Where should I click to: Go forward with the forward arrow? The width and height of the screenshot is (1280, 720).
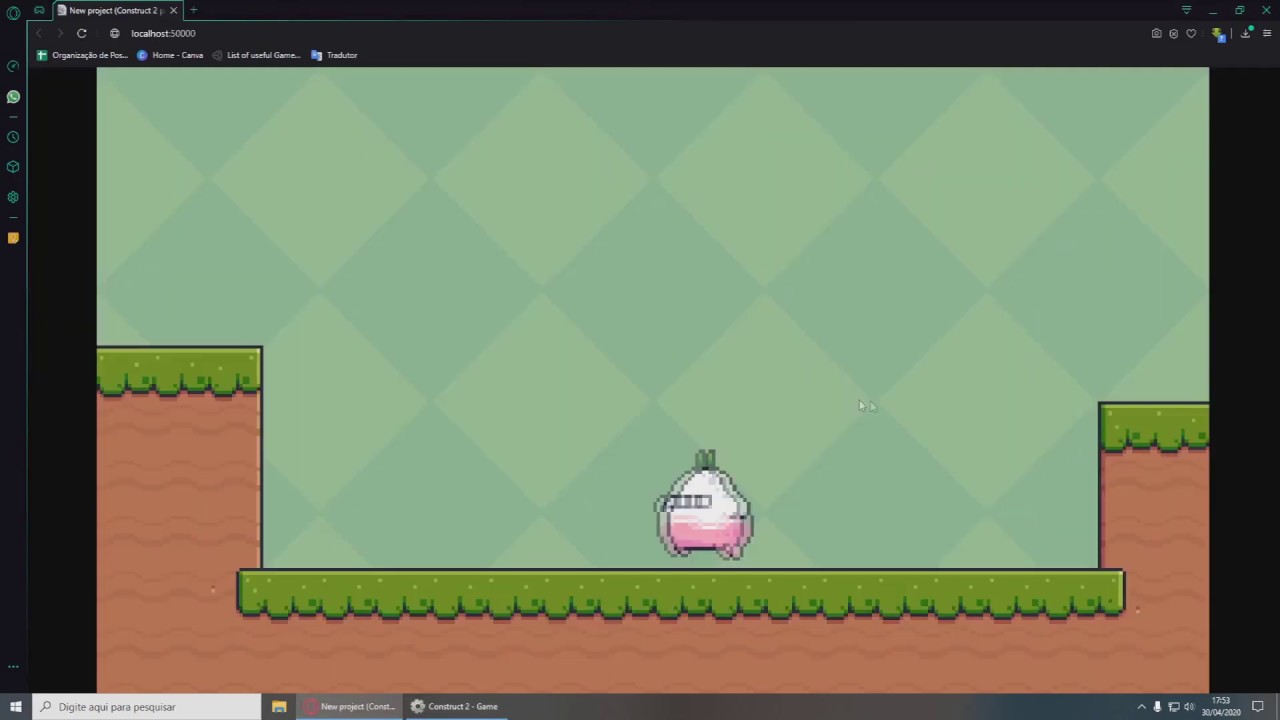click(59, 33)
